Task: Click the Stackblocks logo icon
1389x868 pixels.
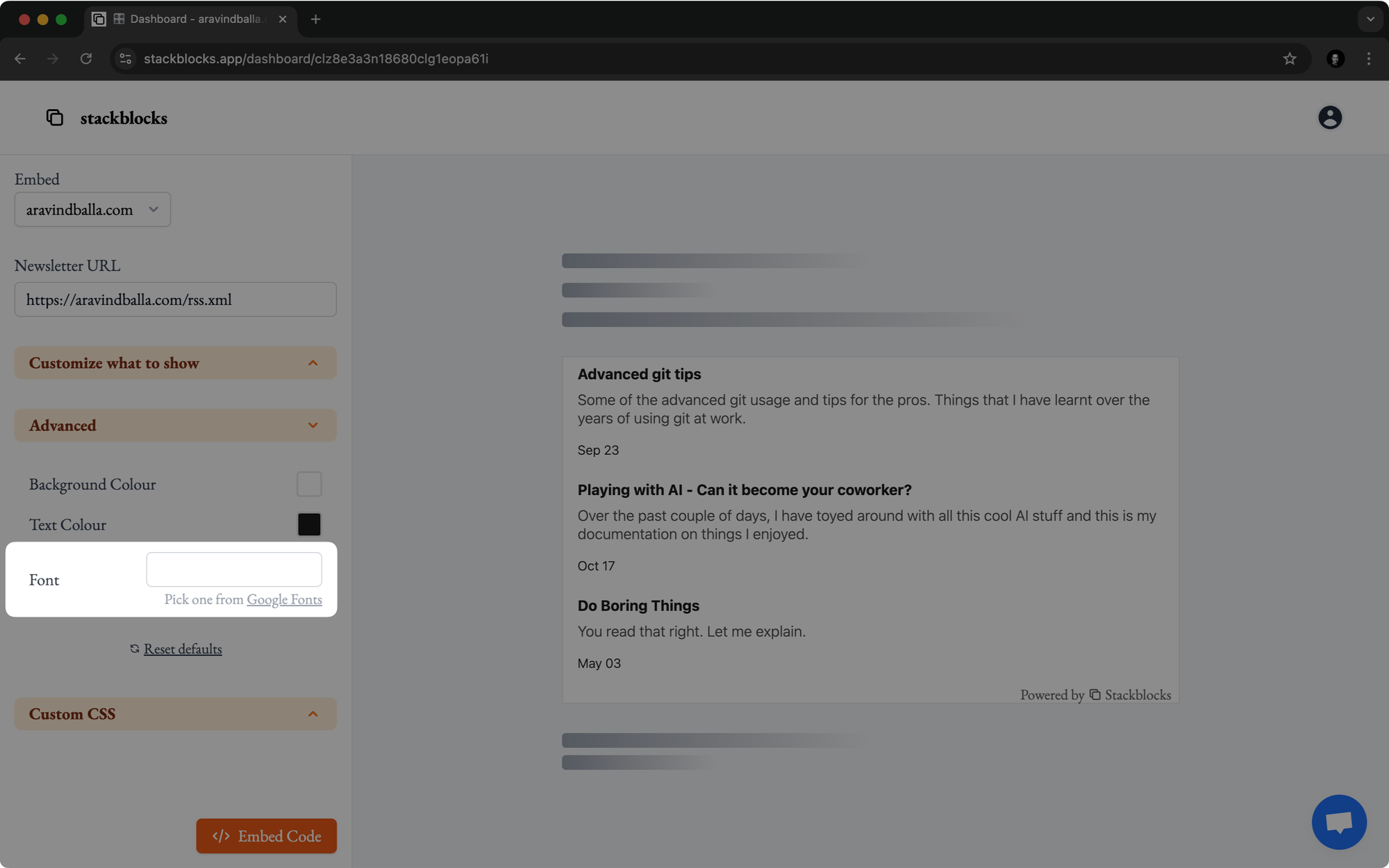Action: 56,117
